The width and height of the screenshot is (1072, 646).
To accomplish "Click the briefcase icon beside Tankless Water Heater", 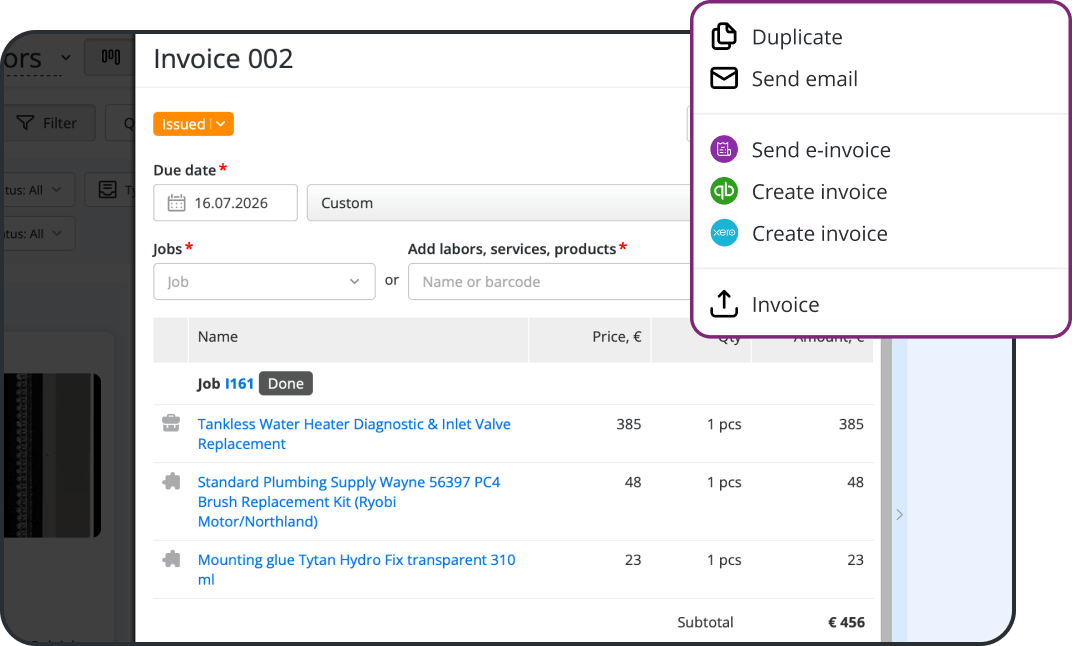I will 171,424.
